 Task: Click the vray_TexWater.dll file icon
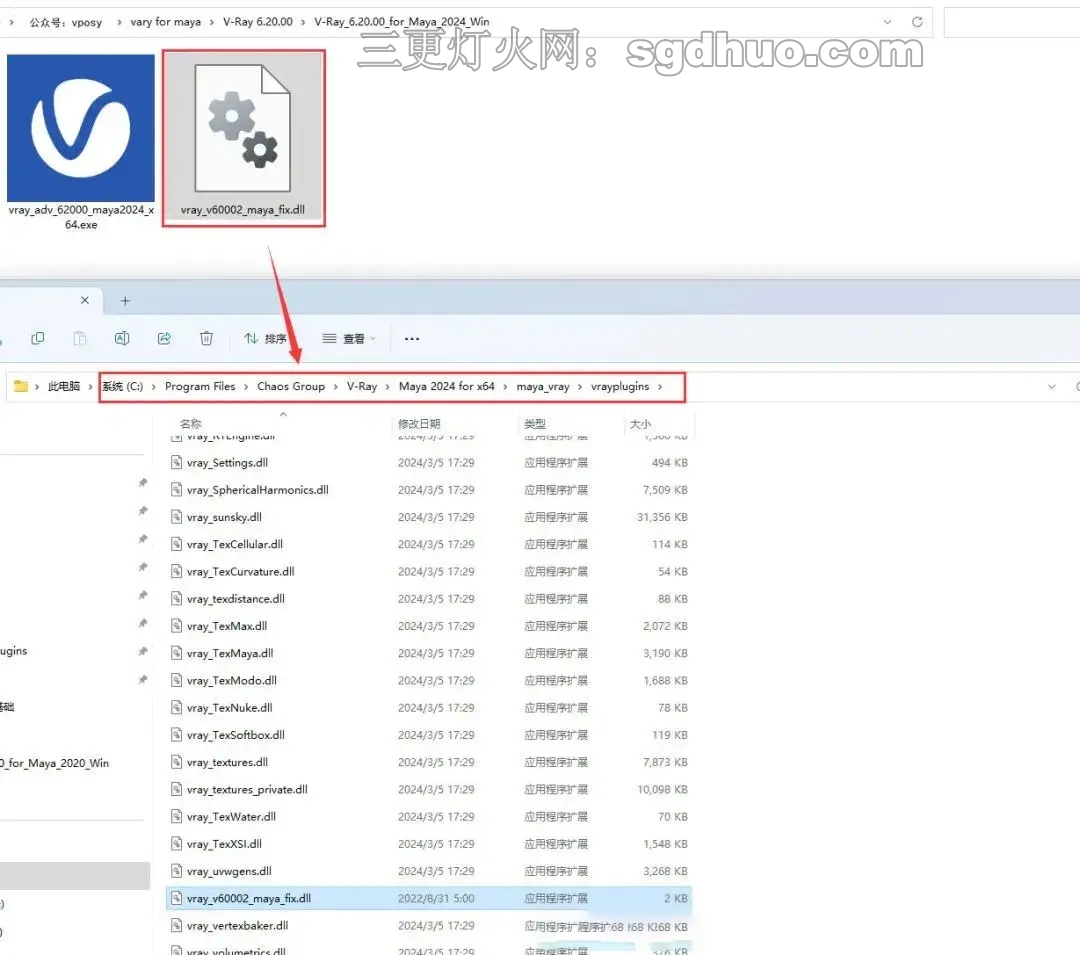pos(176,817)
